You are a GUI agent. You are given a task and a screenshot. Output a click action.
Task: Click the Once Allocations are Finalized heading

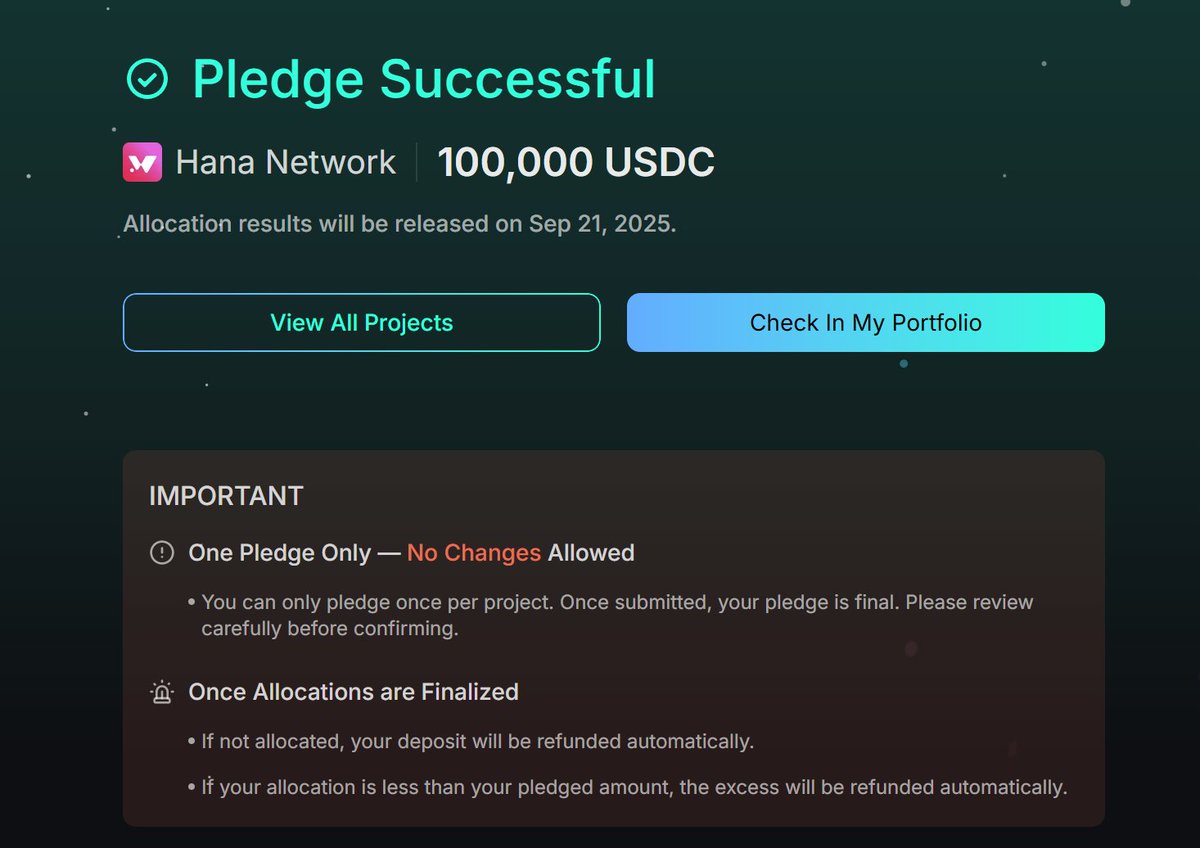click(353, 692)
